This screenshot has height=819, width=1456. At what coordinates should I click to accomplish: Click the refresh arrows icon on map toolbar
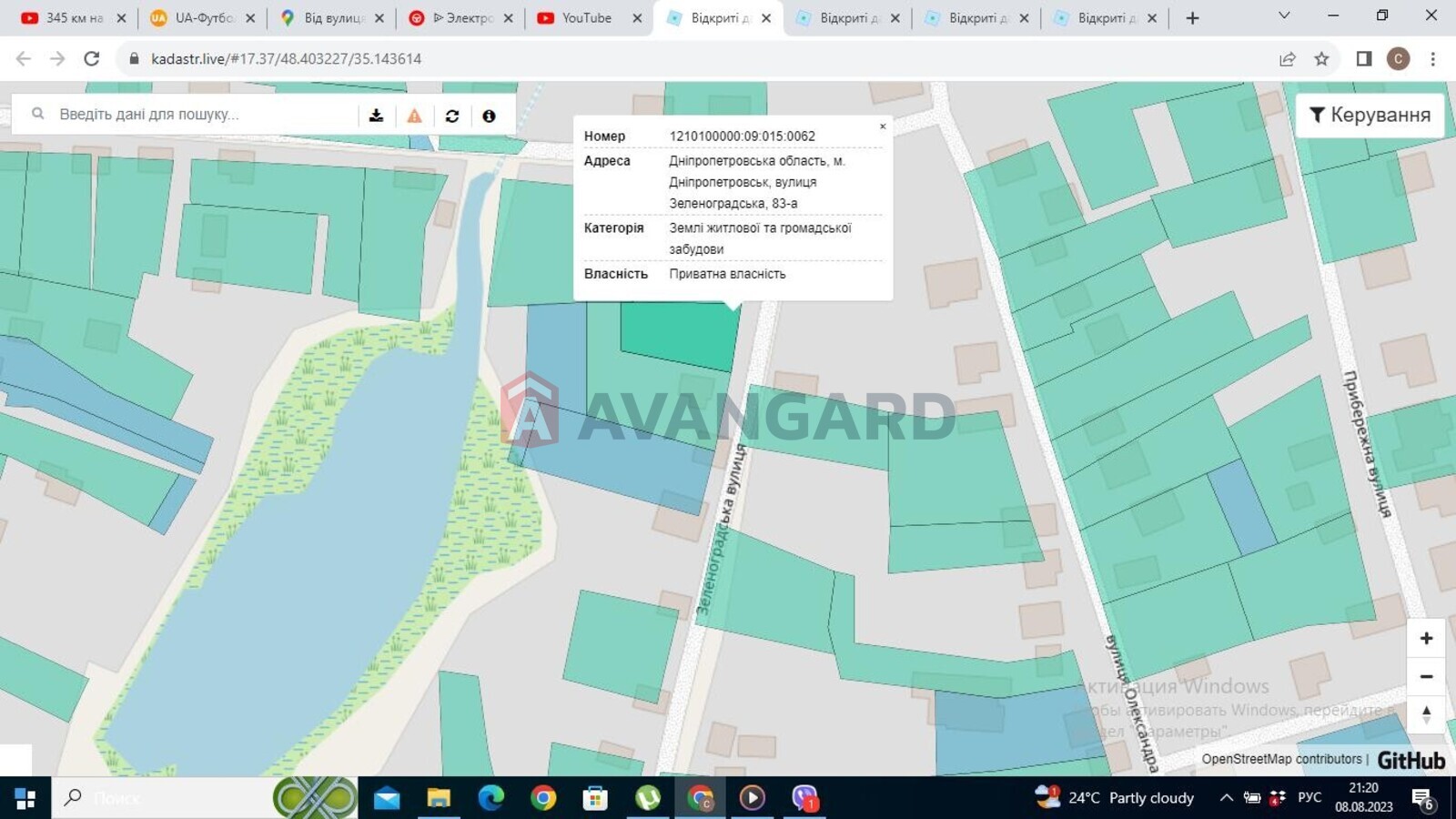point(452,116)
